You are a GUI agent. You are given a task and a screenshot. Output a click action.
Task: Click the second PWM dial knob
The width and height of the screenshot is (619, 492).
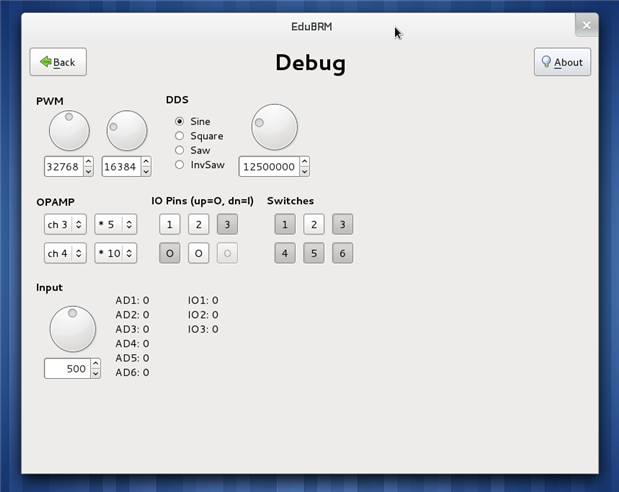pyautogui.click(x=127, y=131)
